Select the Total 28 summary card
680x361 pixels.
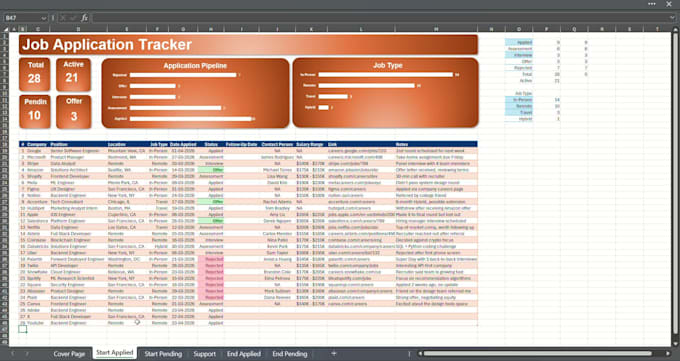[x=34, y=74]
